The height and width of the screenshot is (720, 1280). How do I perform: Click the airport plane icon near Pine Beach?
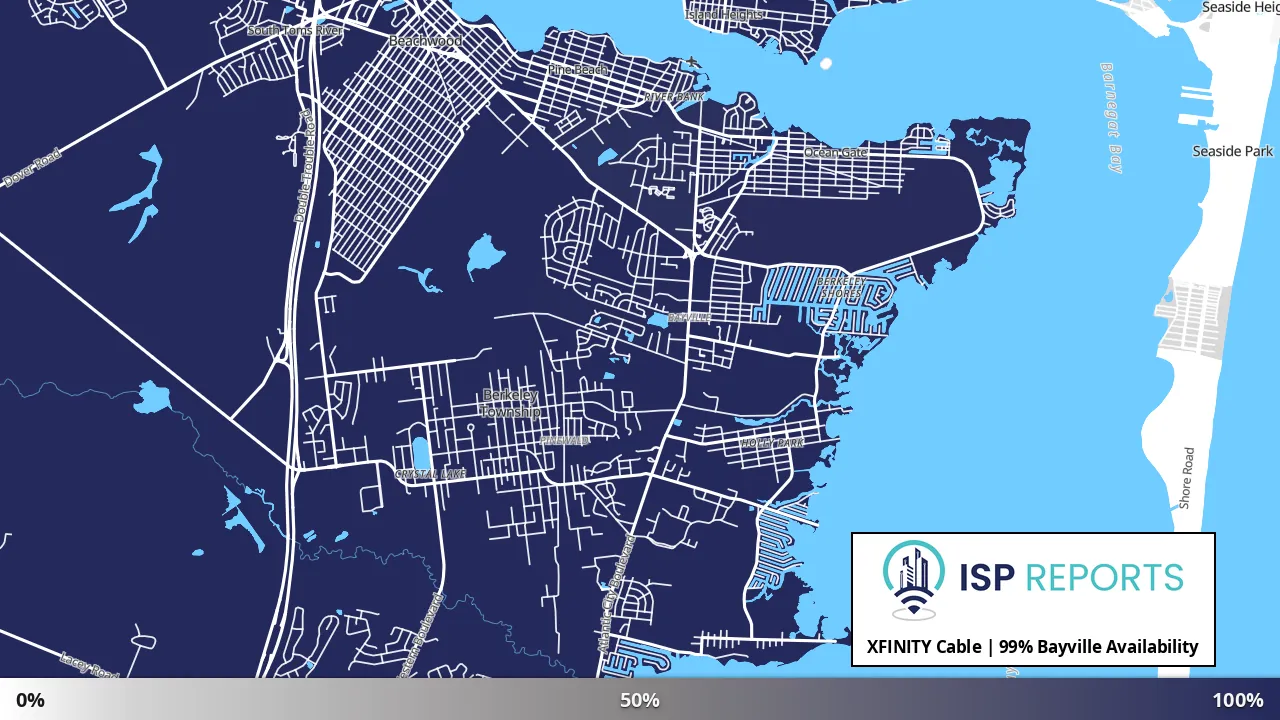(694, 63)
